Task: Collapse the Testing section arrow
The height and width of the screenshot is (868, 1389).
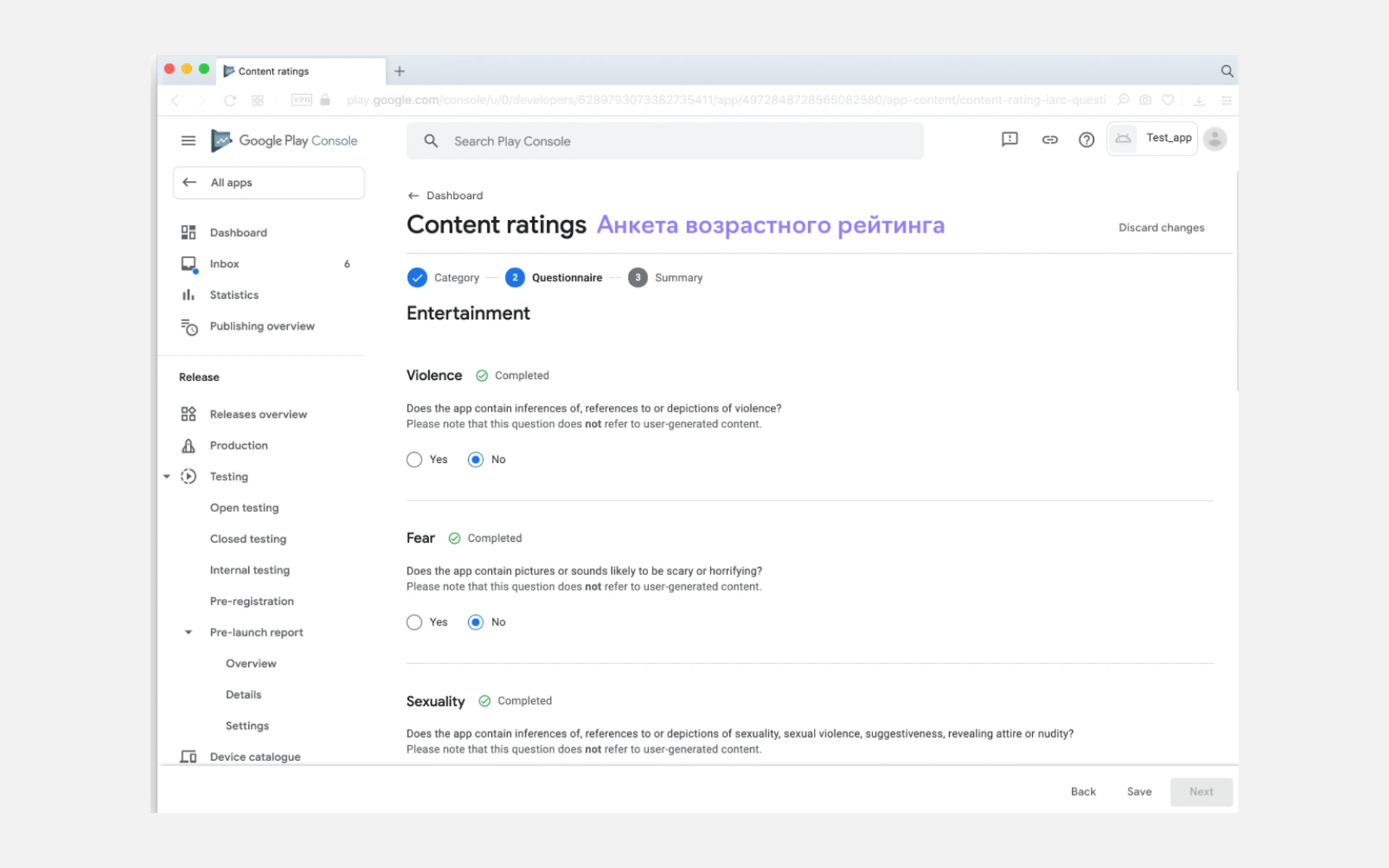Action: point(167,477)
